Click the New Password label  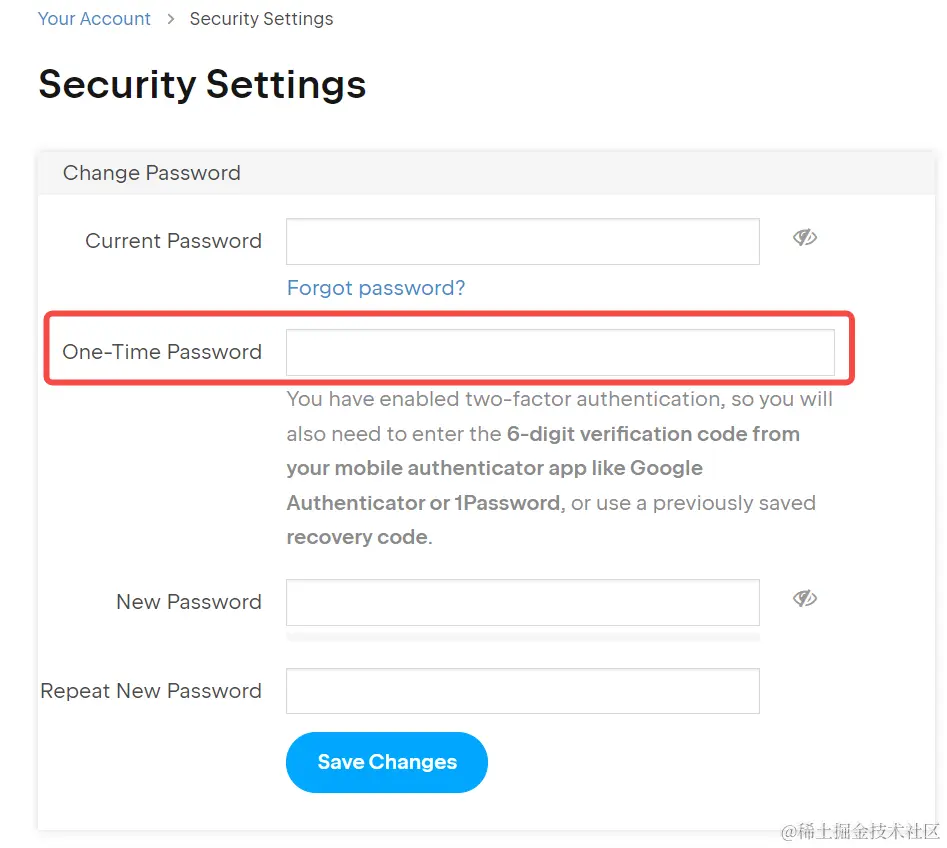(189, 602)
